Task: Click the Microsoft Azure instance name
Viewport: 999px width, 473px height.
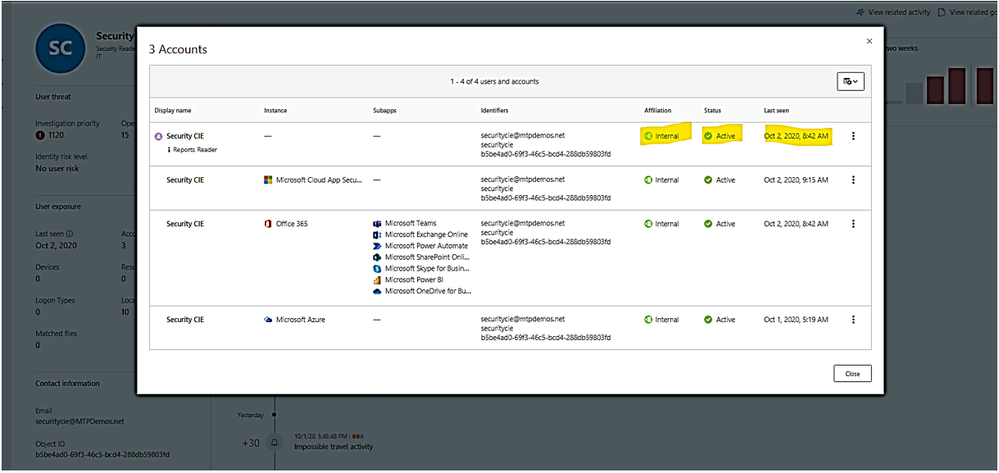Action: [x=300, y=319]
